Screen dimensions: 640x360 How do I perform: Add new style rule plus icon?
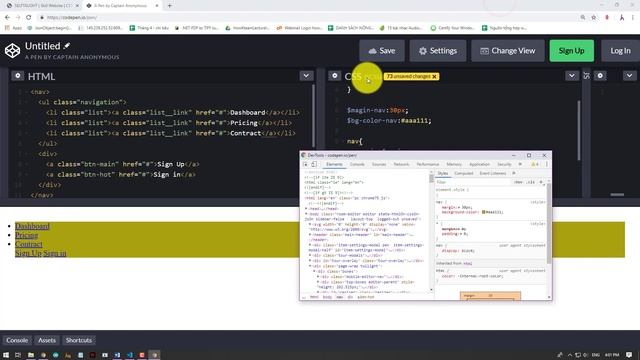[x=541, y=182]
